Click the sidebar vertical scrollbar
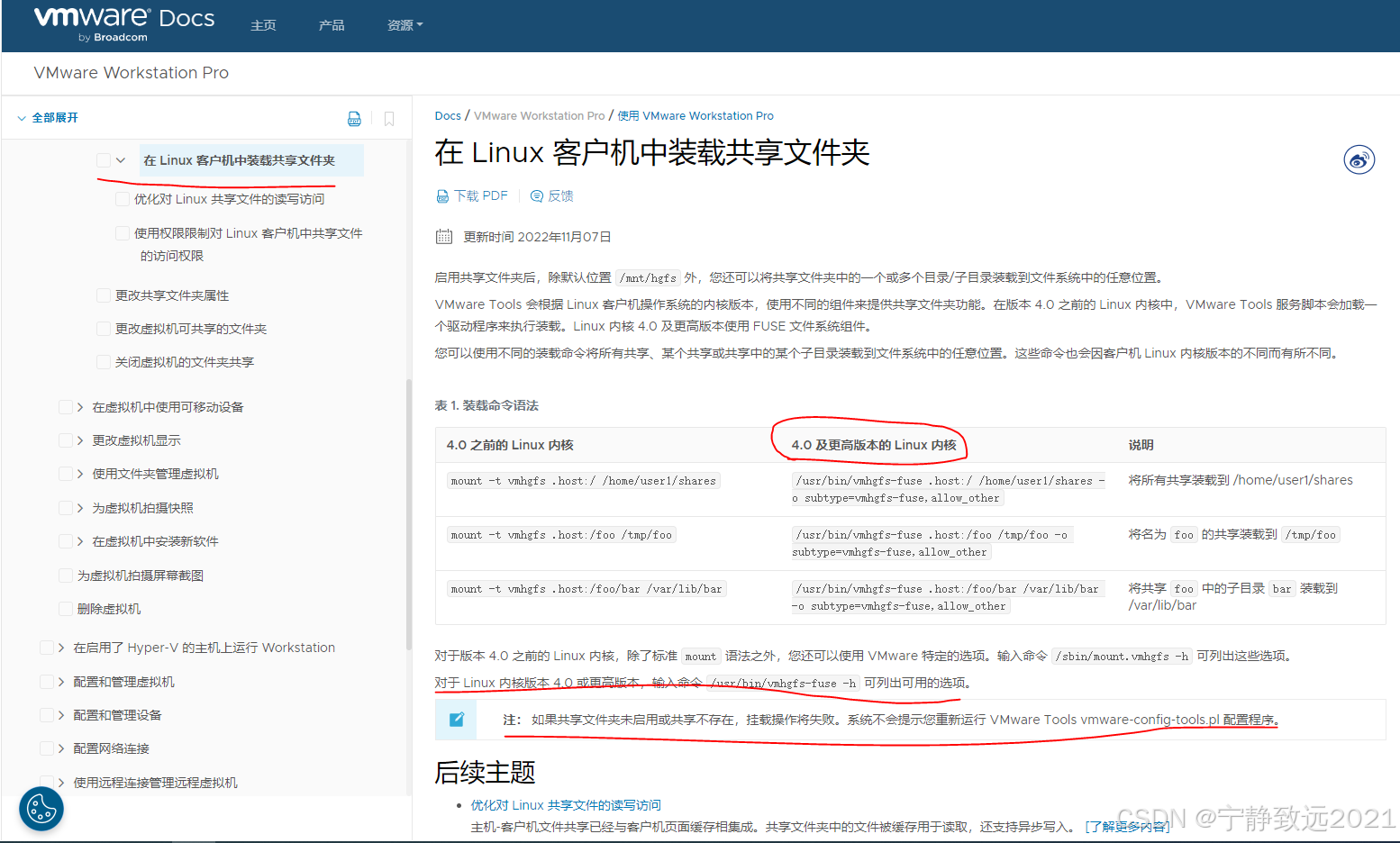Image resolution: width=1400 pixels, height=843 pixels. (x=409, y=513)
